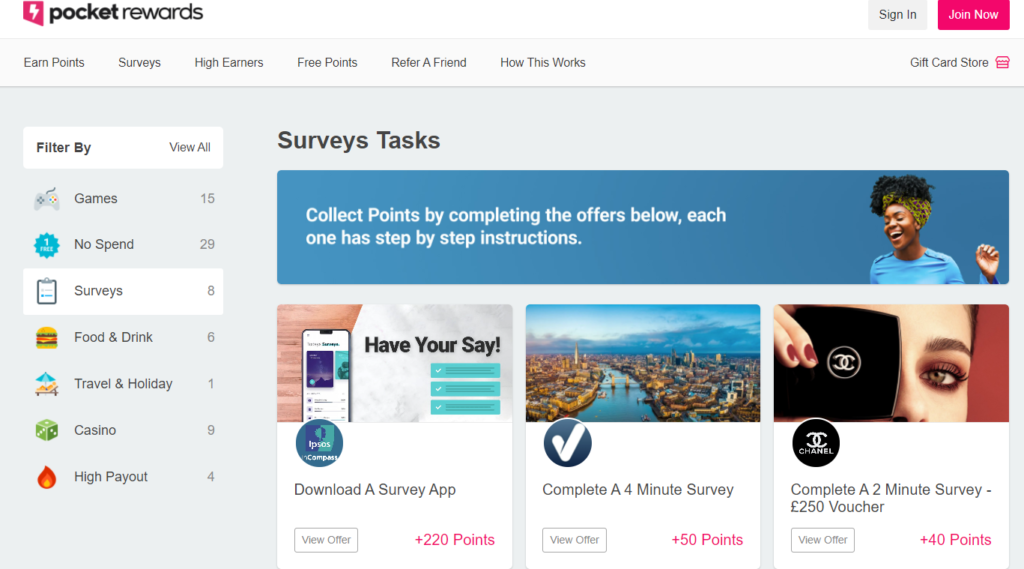Click the Travel & Holiday beach icon
The image size is (1024, 569).
(46, 384)
